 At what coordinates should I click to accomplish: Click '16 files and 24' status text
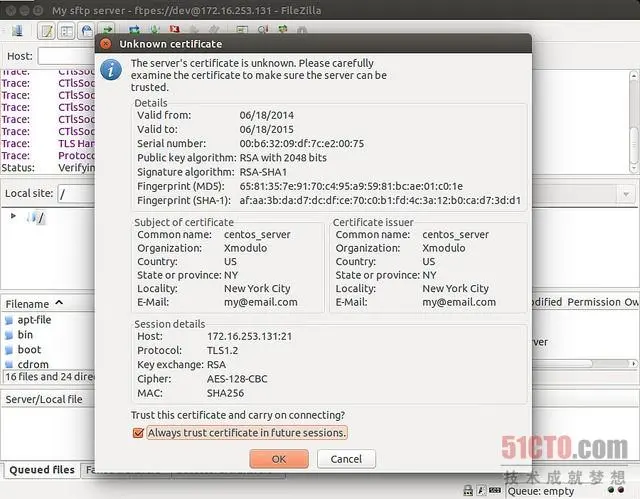click(x=49, y=376)
